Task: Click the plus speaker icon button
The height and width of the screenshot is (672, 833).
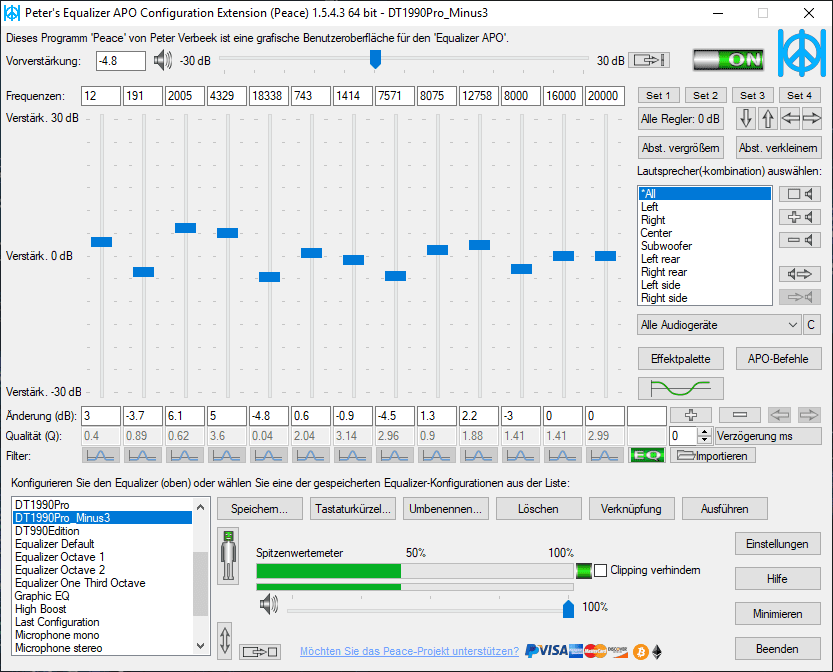Action: [x=800, y=217]
